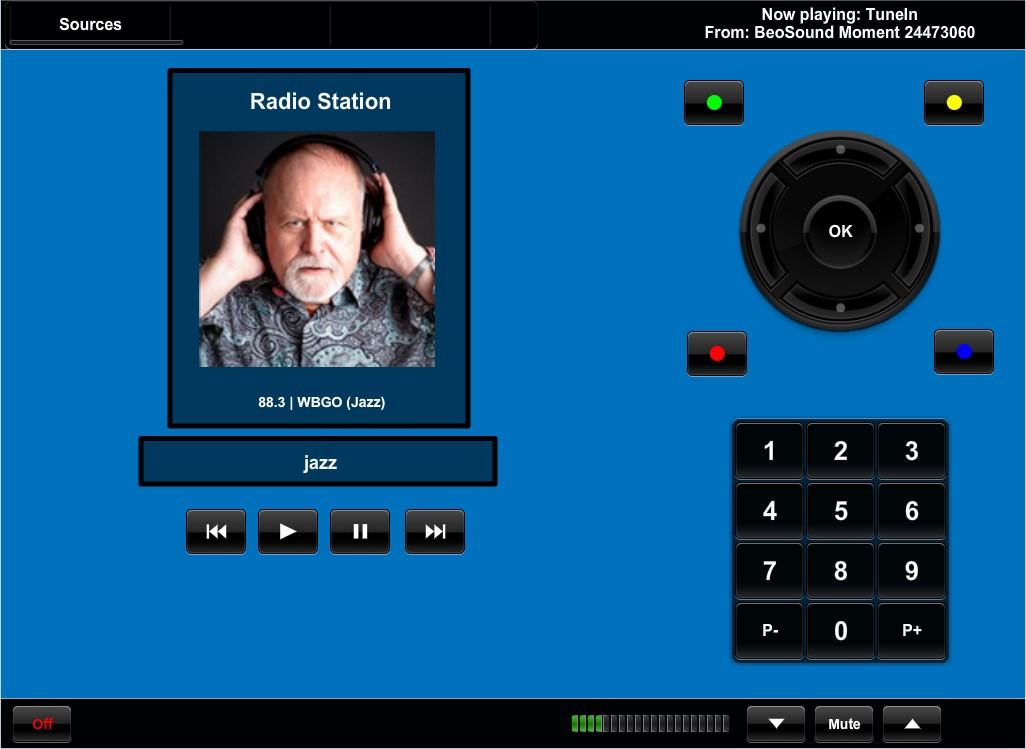
Task: Click the green color button
Action: coord(714,103)
